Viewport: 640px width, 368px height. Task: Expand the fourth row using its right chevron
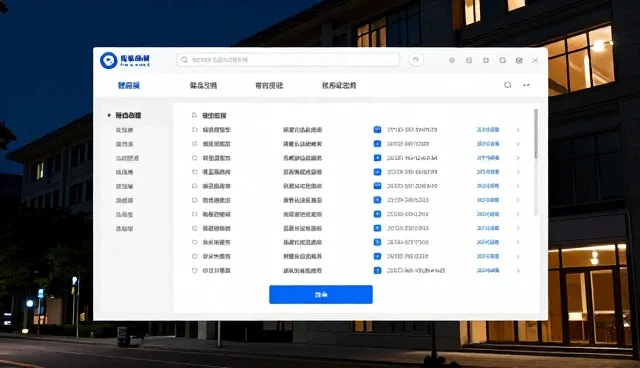pyautogui.click(x=518, y=172)
